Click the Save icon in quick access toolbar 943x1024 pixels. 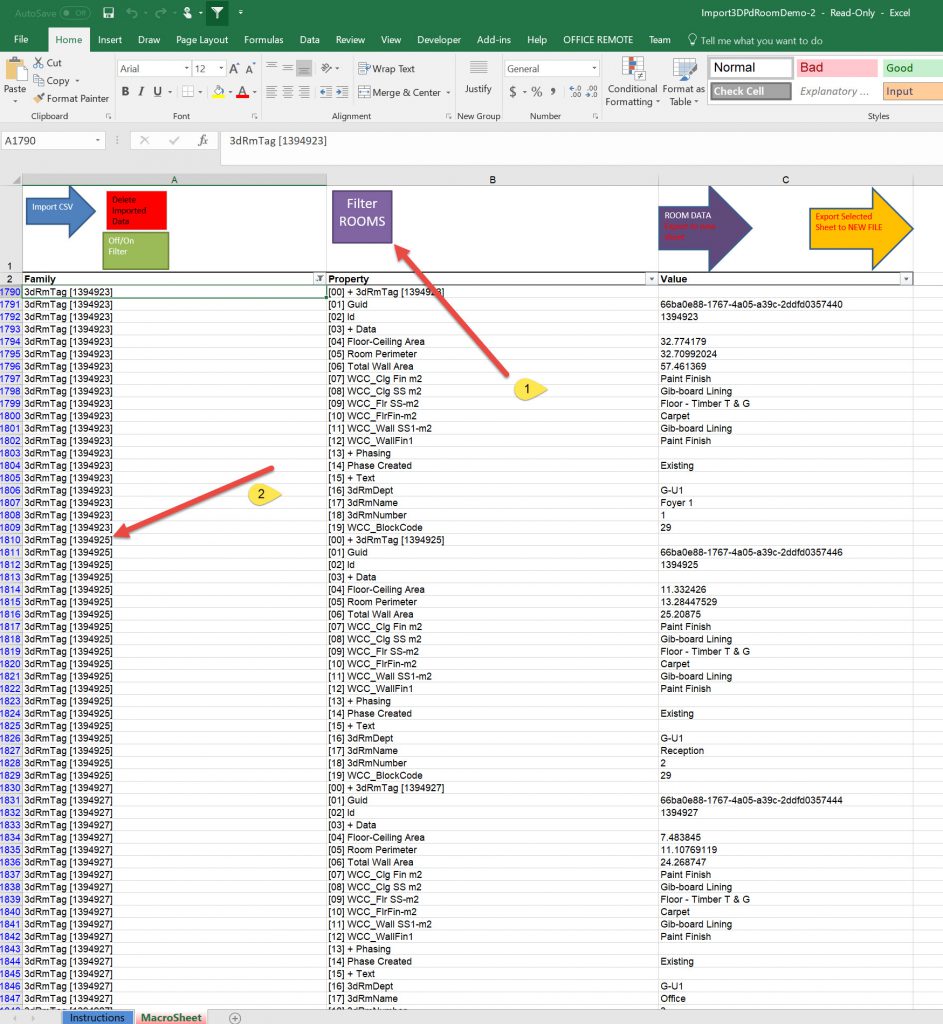pyautogui.click(x=108, y=14)
